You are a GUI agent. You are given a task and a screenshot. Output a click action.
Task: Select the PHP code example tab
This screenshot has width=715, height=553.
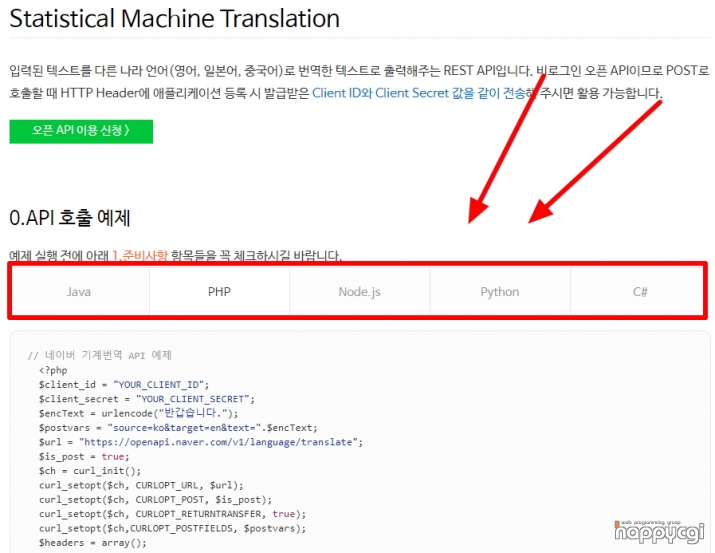pyautogui.click(x=219, y=292)
